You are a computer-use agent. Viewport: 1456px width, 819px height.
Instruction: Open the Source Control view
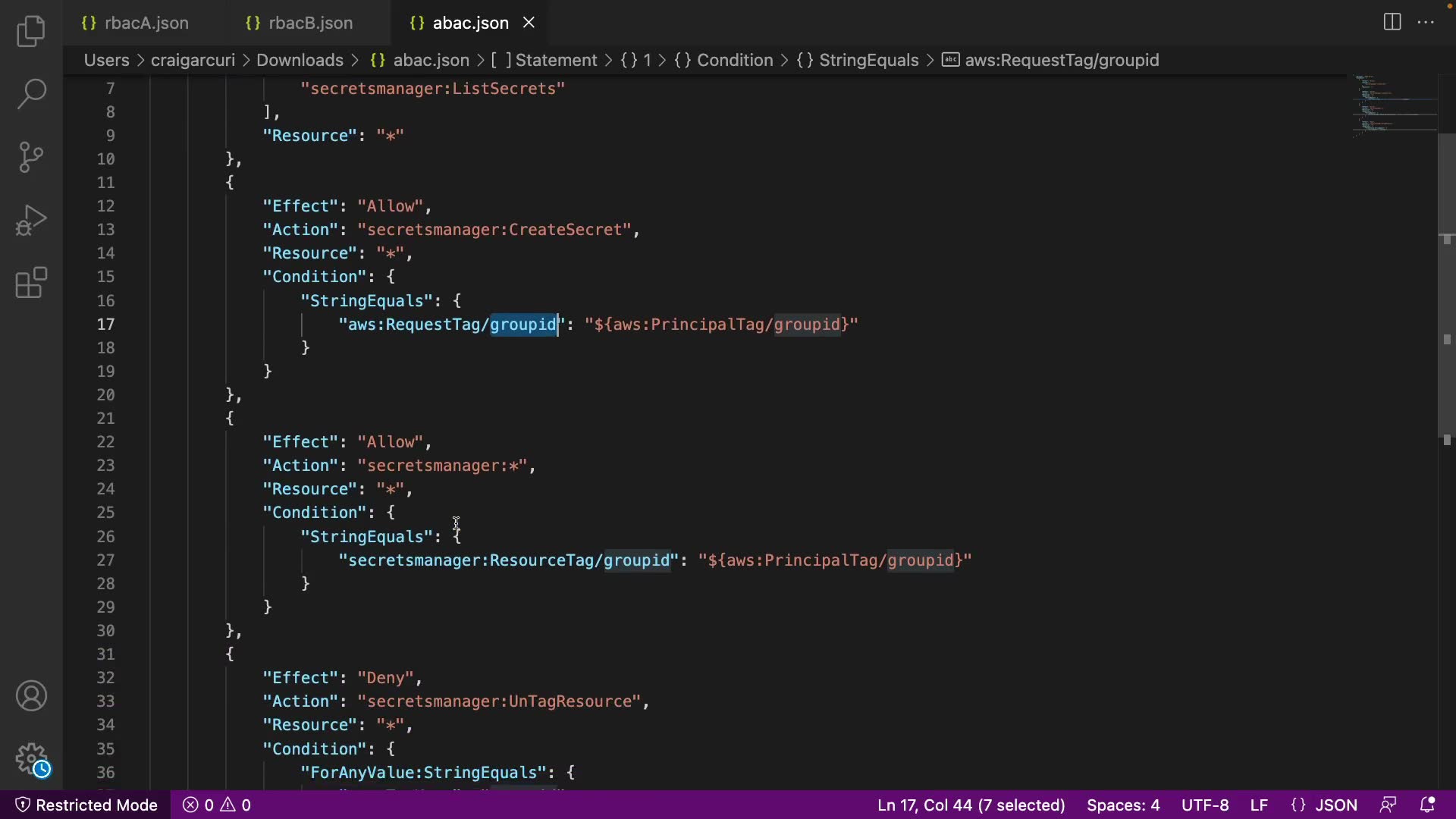point(31,157)
